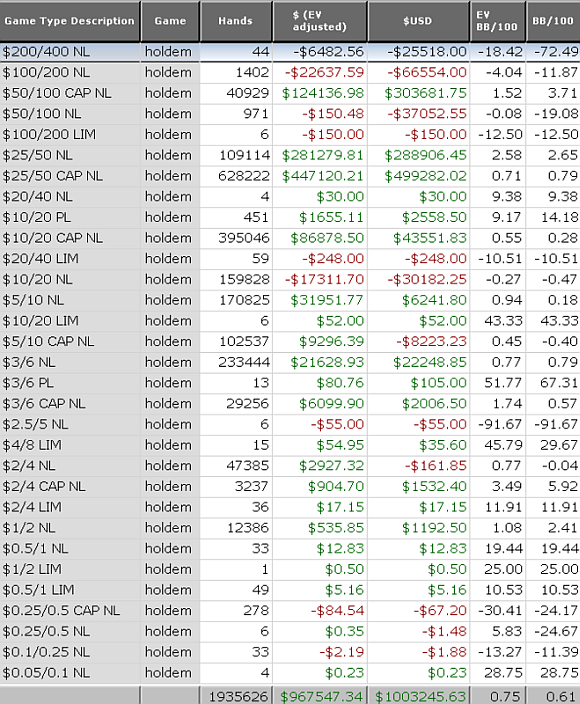
Task: Select the $0.25/0.5 CAP NL row
Action: [290, 611]
